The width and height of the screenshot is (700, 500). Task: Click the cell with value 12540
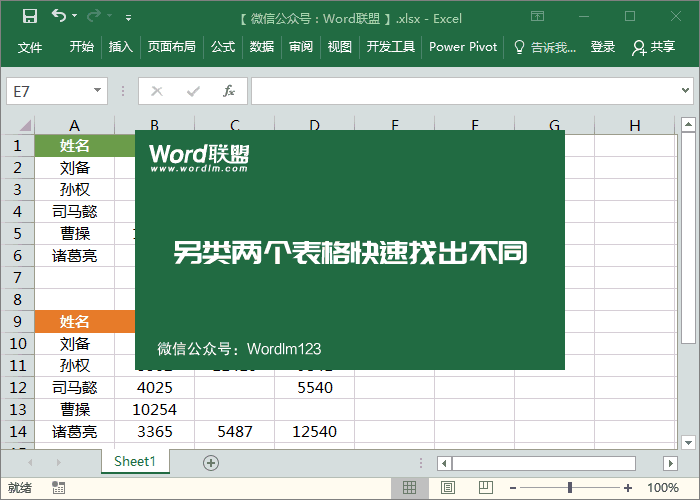[315, 432]
